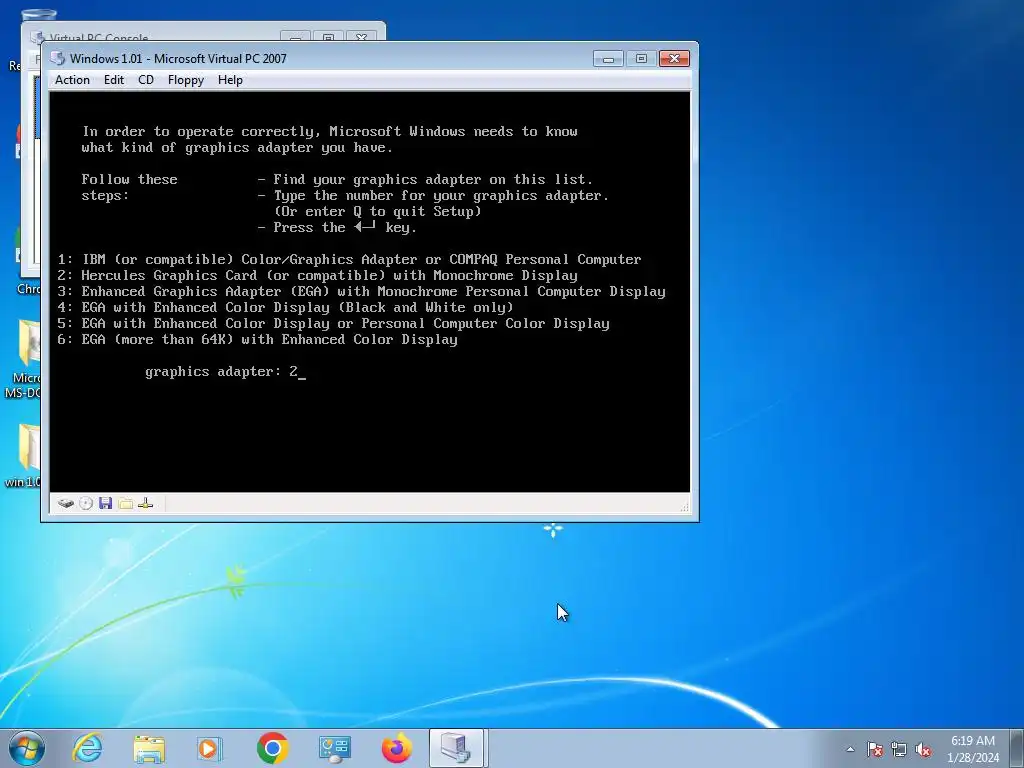Launch Internet Explorer from the taskbar
The image size is (1024, 768).
pyautogui.click(x=87, y=748)
